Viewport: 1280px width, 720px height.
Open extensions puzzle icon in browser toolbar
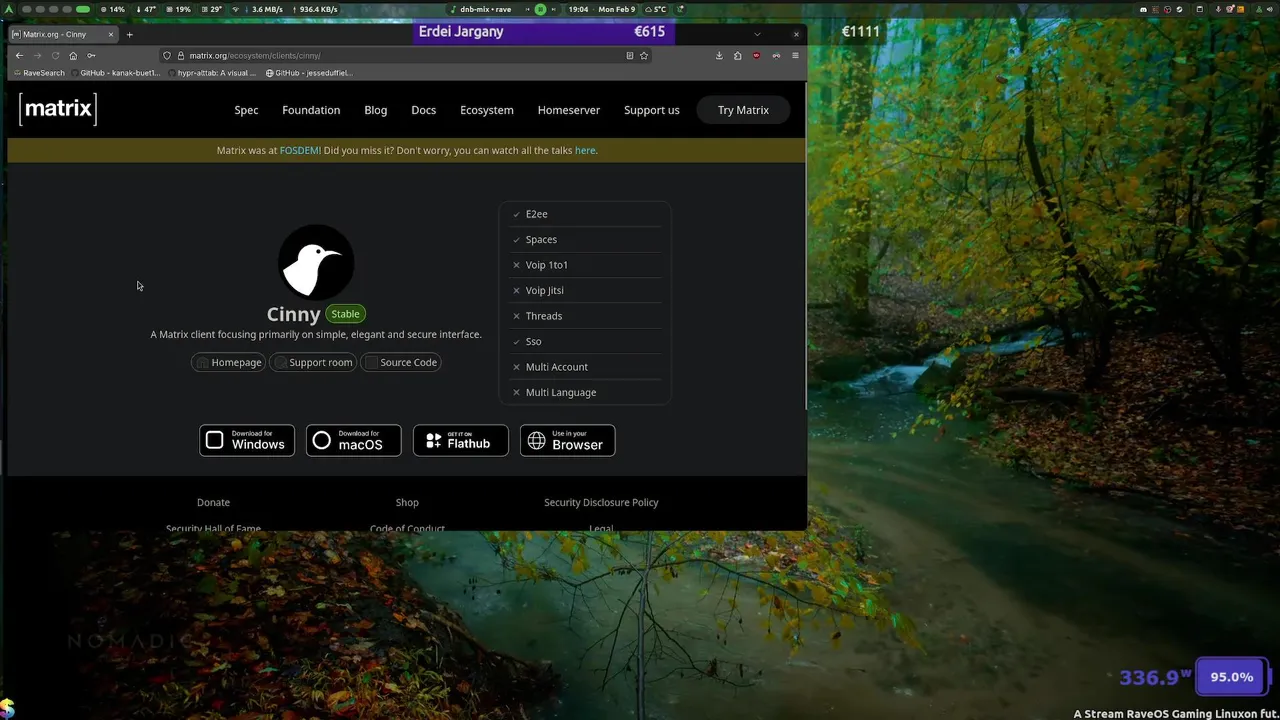pos(738,56)
